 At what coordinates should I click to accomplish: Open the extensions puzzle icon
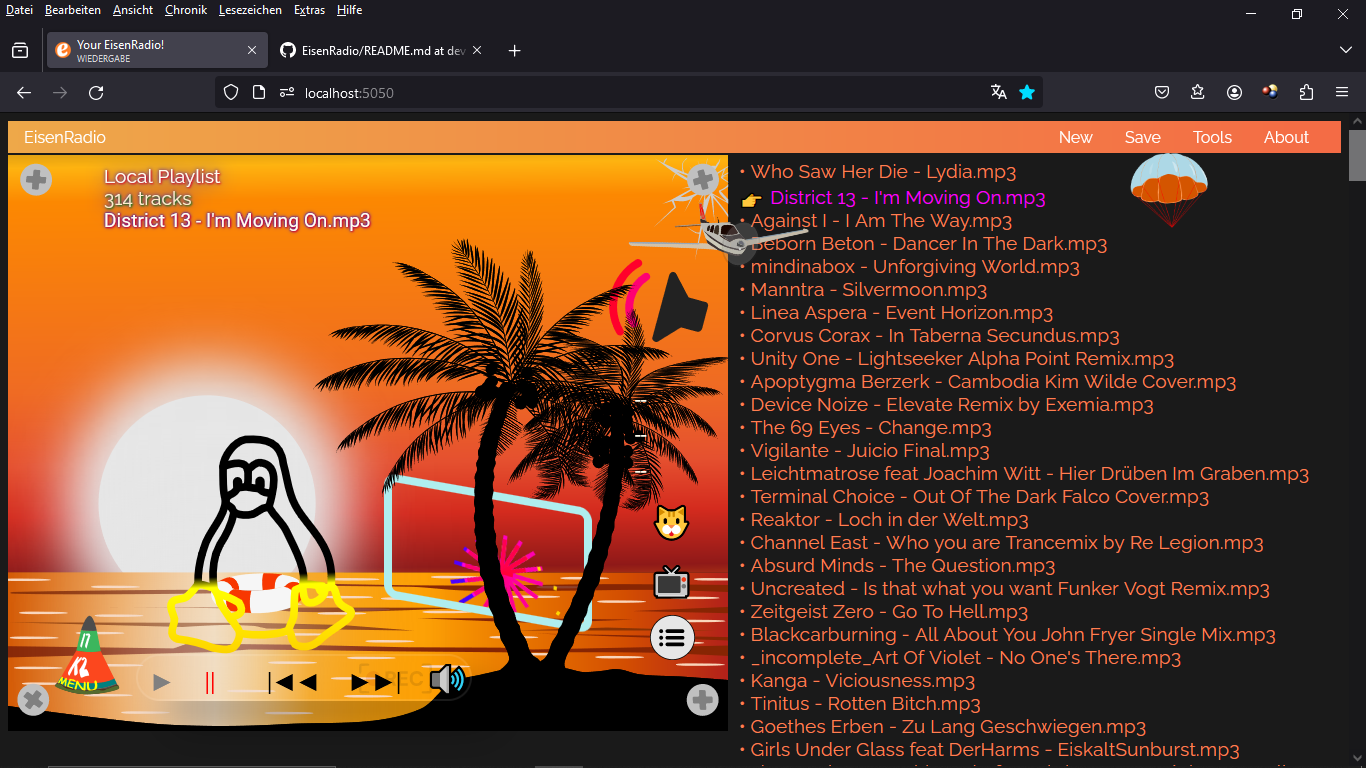coord(1306,92)
